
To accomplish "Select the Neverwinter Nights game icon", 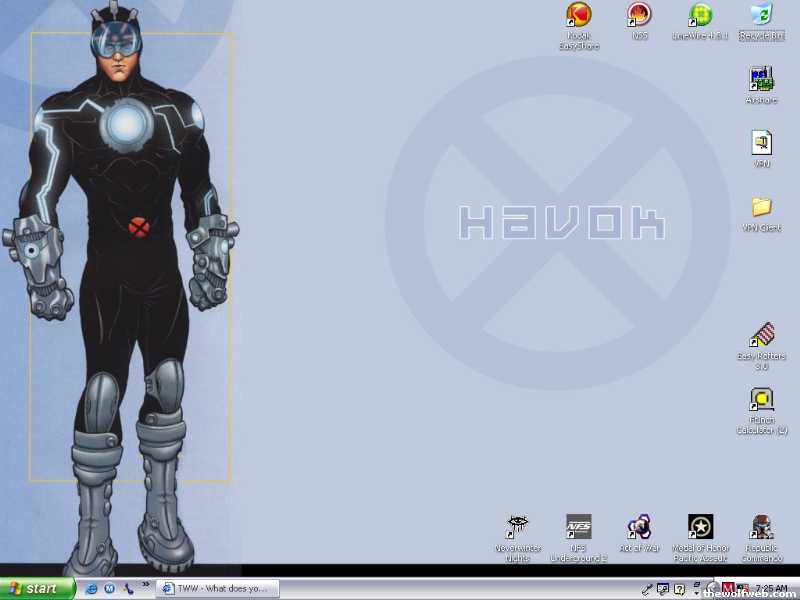I will tap(517, 527).
